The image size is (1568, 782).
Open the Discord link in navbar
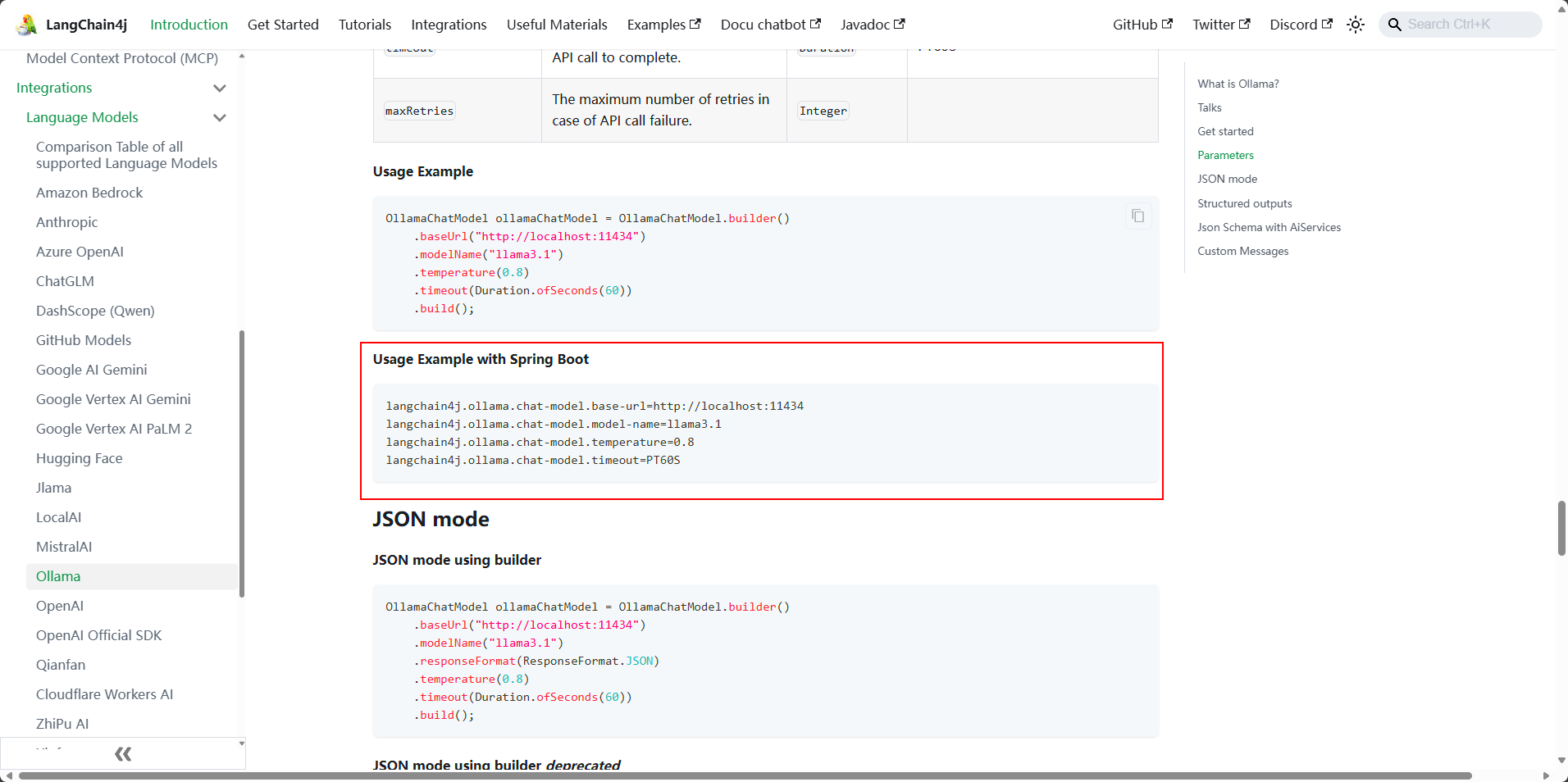coord(1301,25)
